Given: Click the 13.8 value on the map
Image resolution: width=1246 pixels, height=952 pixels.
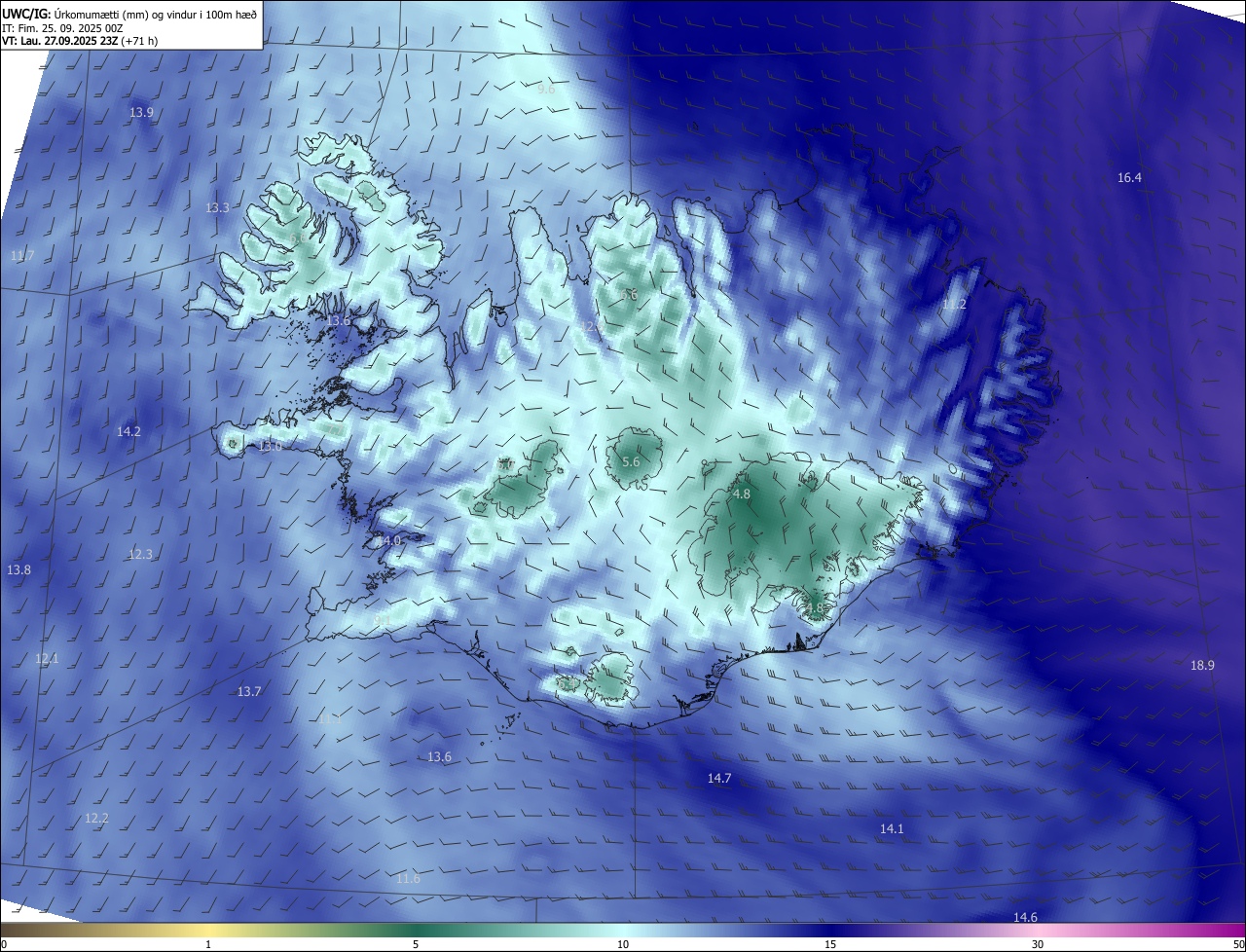Looking at the screenshot, I should pyautogui.click(x=18, y=569).
